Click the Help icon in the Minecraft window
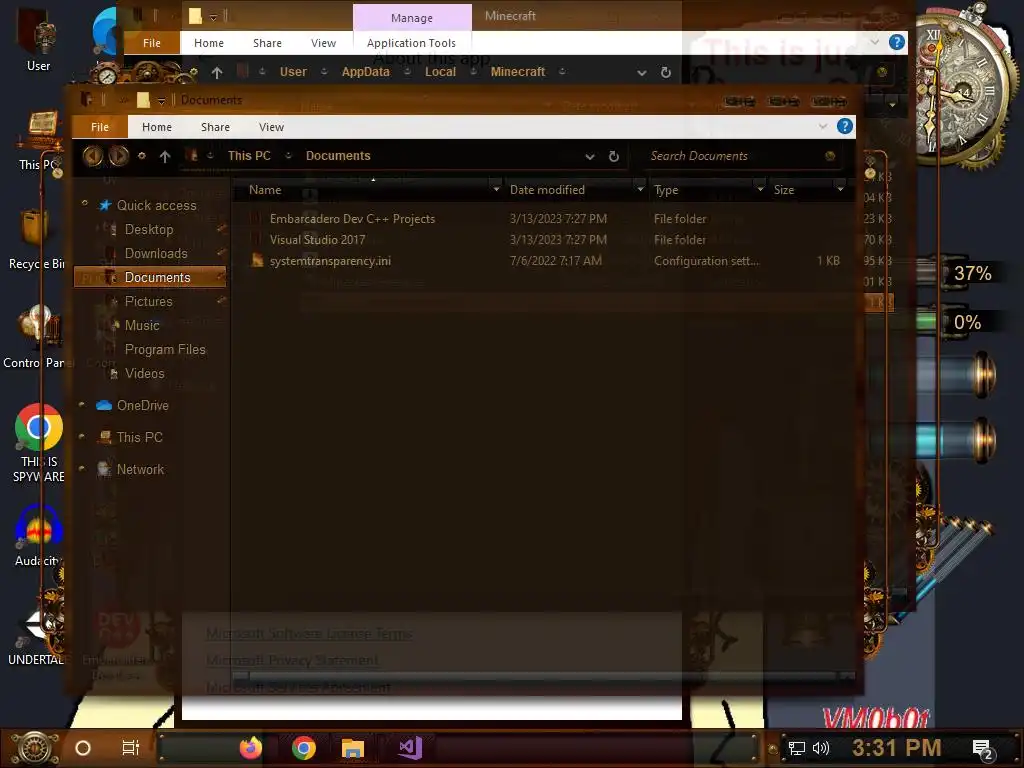 coord(897,42)
